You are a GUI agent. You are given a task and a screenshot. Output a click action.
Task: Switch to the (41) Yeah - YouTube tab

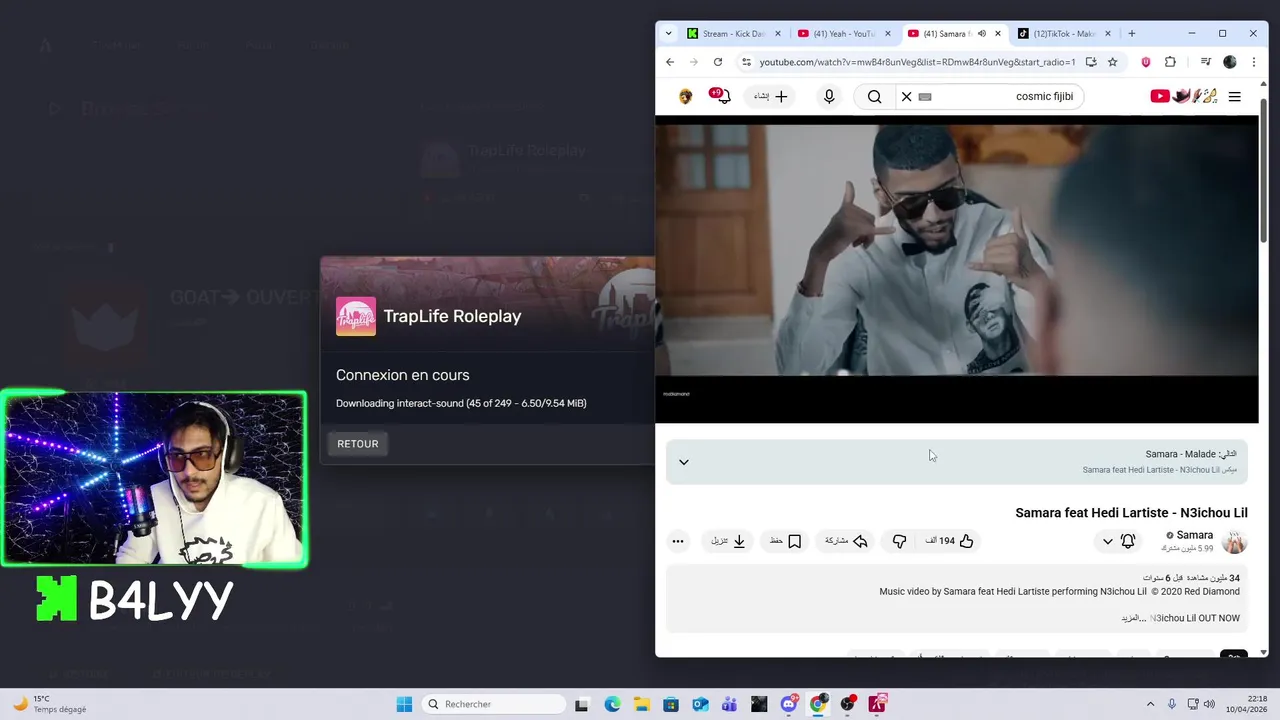[x=843, y=33]
